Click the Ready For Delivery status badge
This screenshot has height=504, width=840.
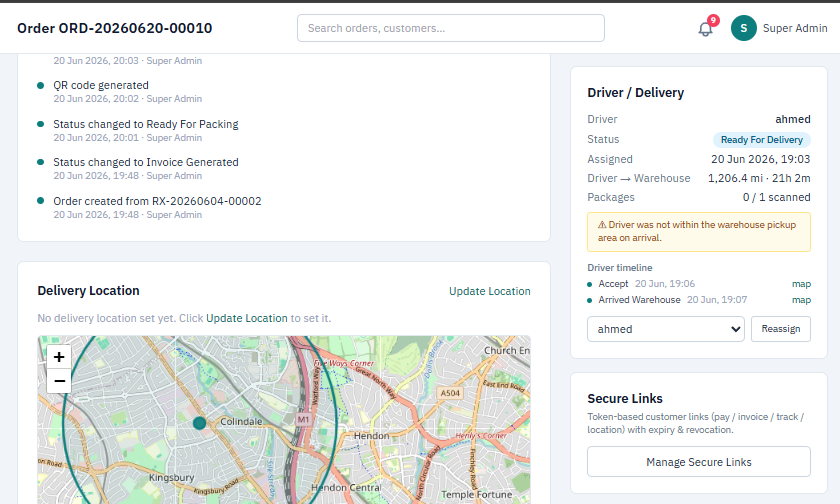point(761,140)
